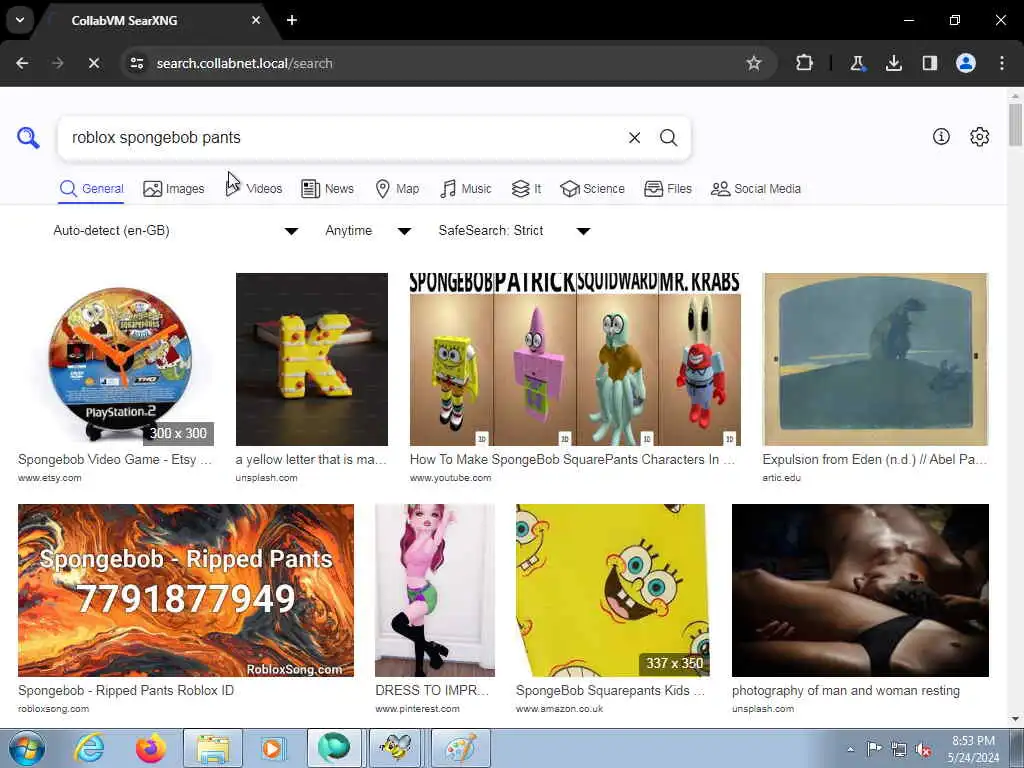Open the browser three-dot menu
Viewport: 1024px width, 768px height.
click(1002, 63)
